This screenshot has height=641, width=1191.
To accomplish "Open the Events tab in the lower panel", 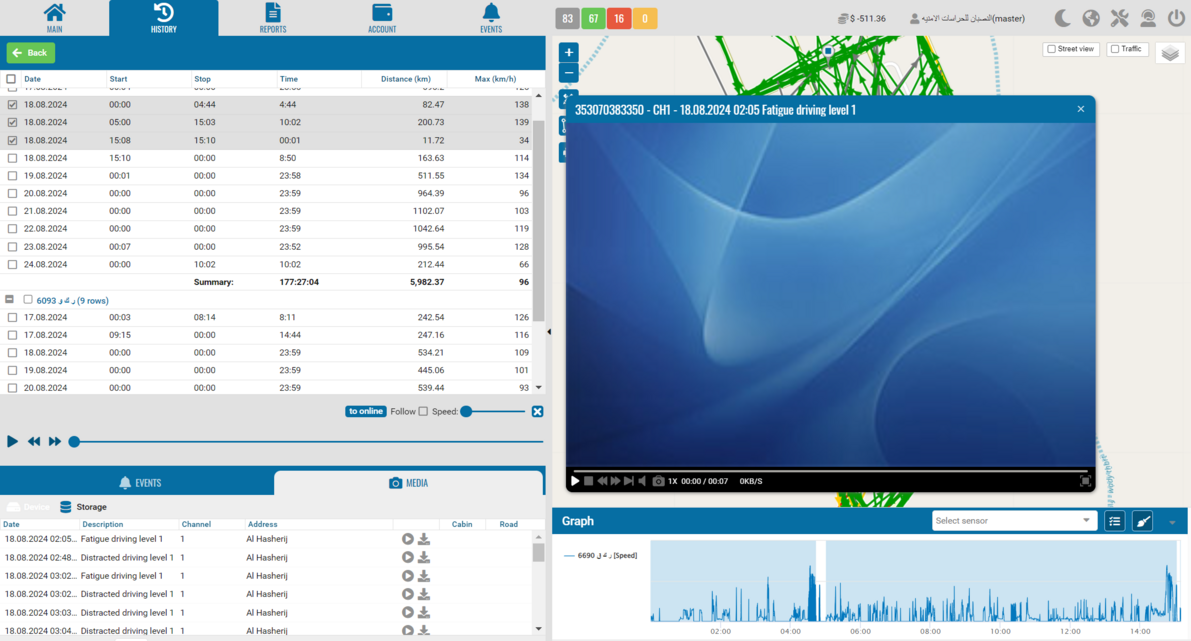I will [140, 483].
